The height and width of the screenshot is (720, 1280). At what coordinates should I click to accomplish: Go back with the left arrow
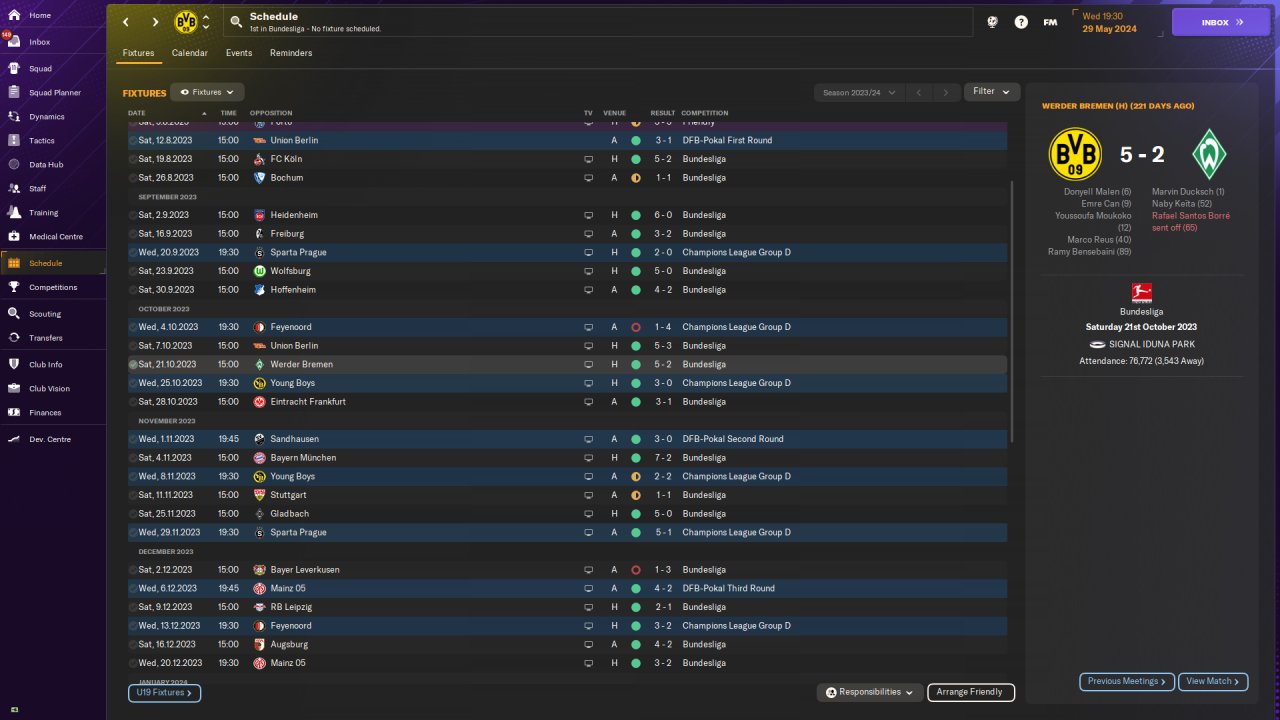pyautogui.click(x=126, y=22)
